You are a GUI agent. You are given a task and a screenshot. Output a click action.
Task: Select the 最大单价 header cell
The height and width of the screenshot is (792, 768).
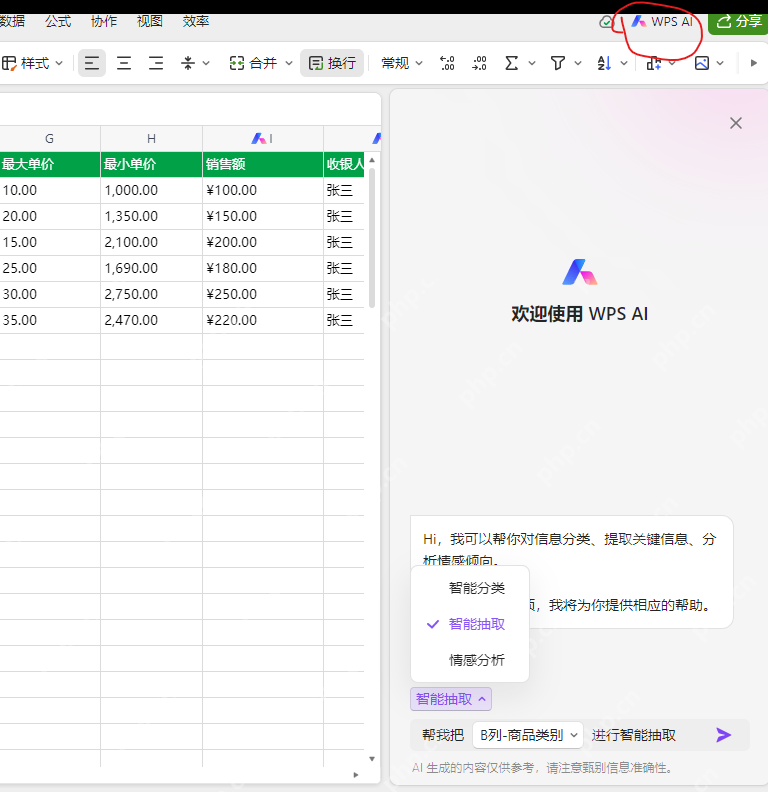coord(50,164)
